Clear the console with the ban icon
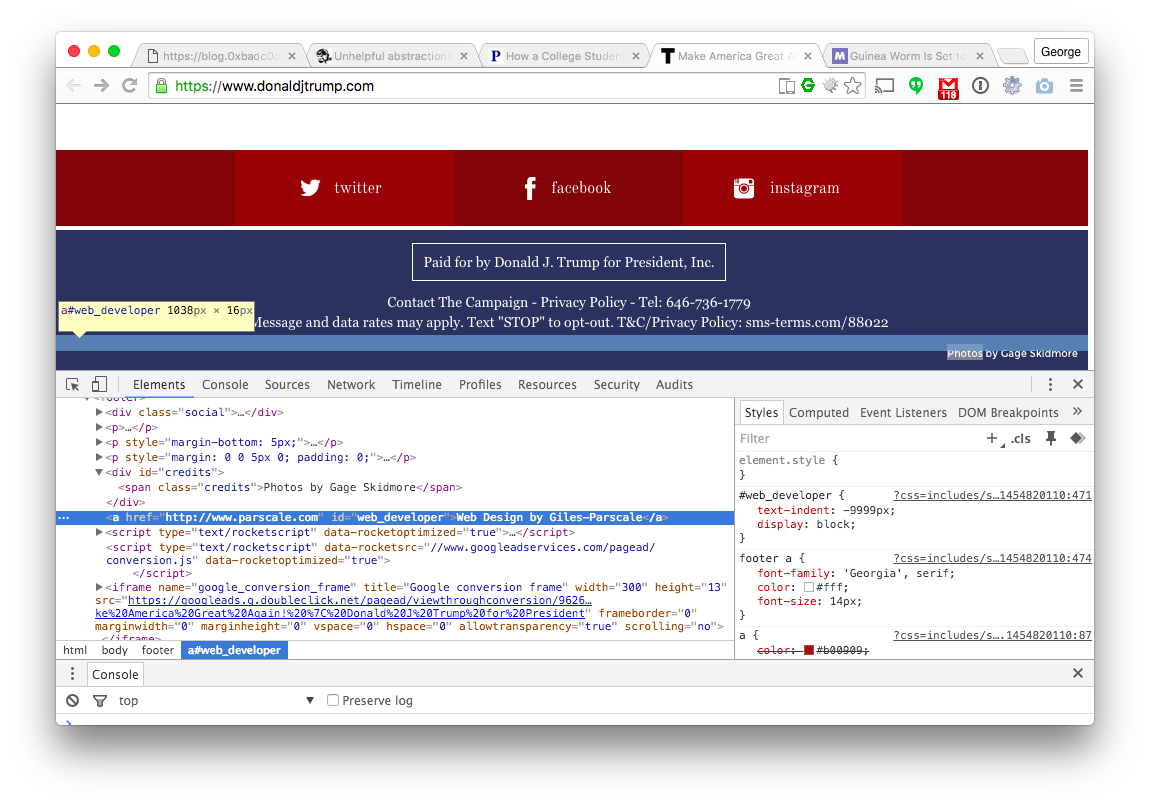 [x=72, y=700]
